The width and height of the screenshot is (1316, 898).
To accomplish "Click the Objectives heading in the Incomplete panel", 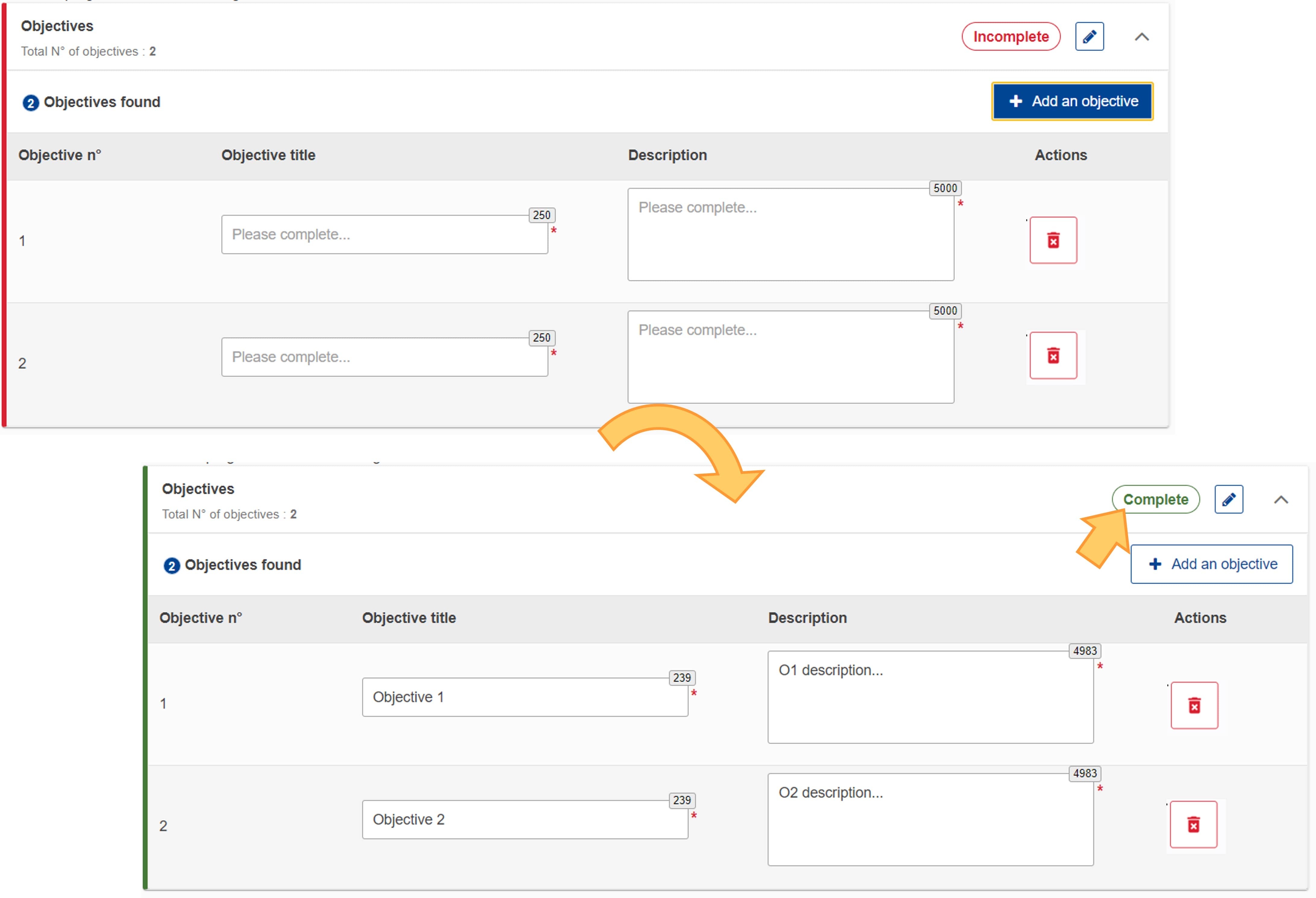I will click(x=57, y=26).
